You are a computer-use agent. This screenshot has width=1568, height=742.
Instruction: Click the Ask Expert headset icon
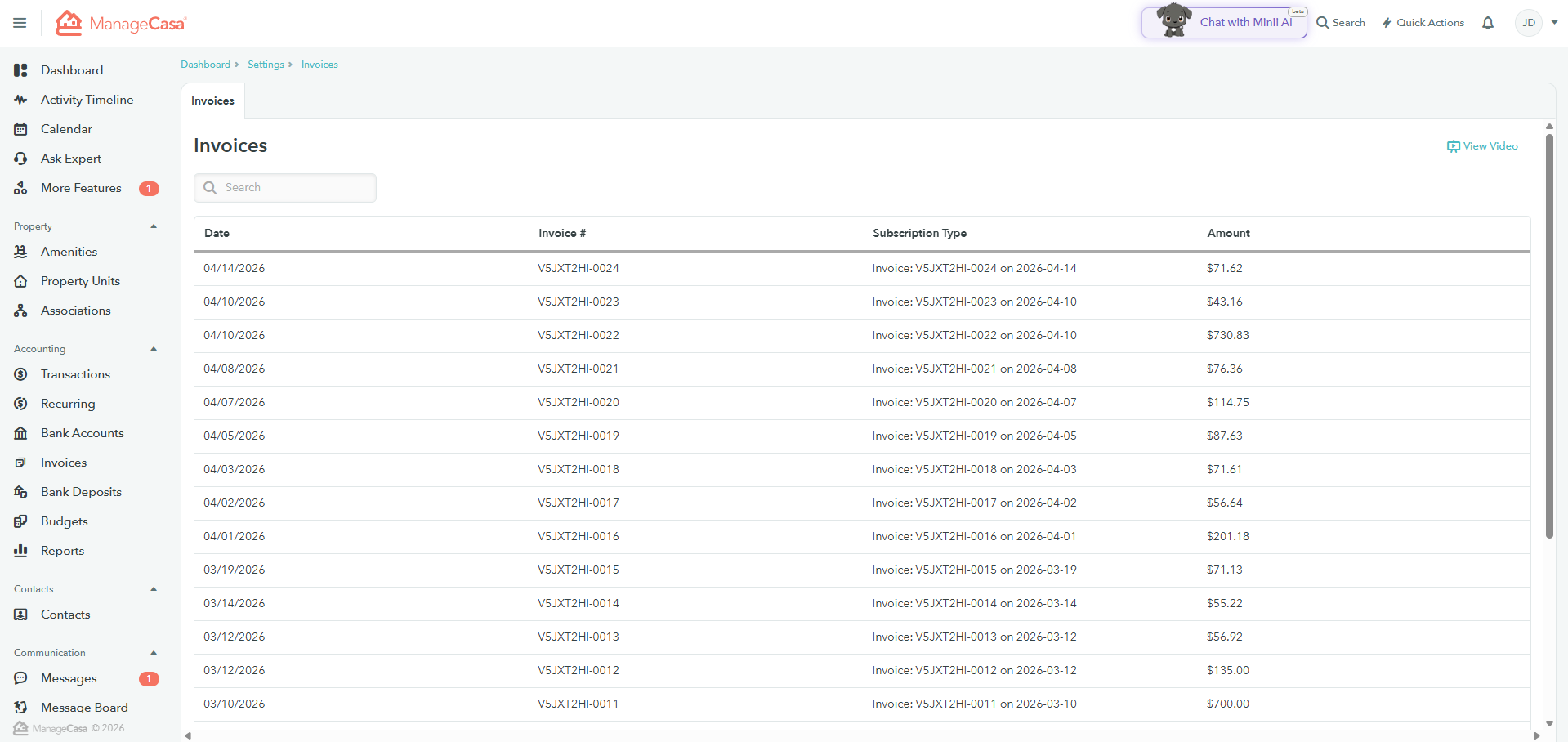(20, 159)
